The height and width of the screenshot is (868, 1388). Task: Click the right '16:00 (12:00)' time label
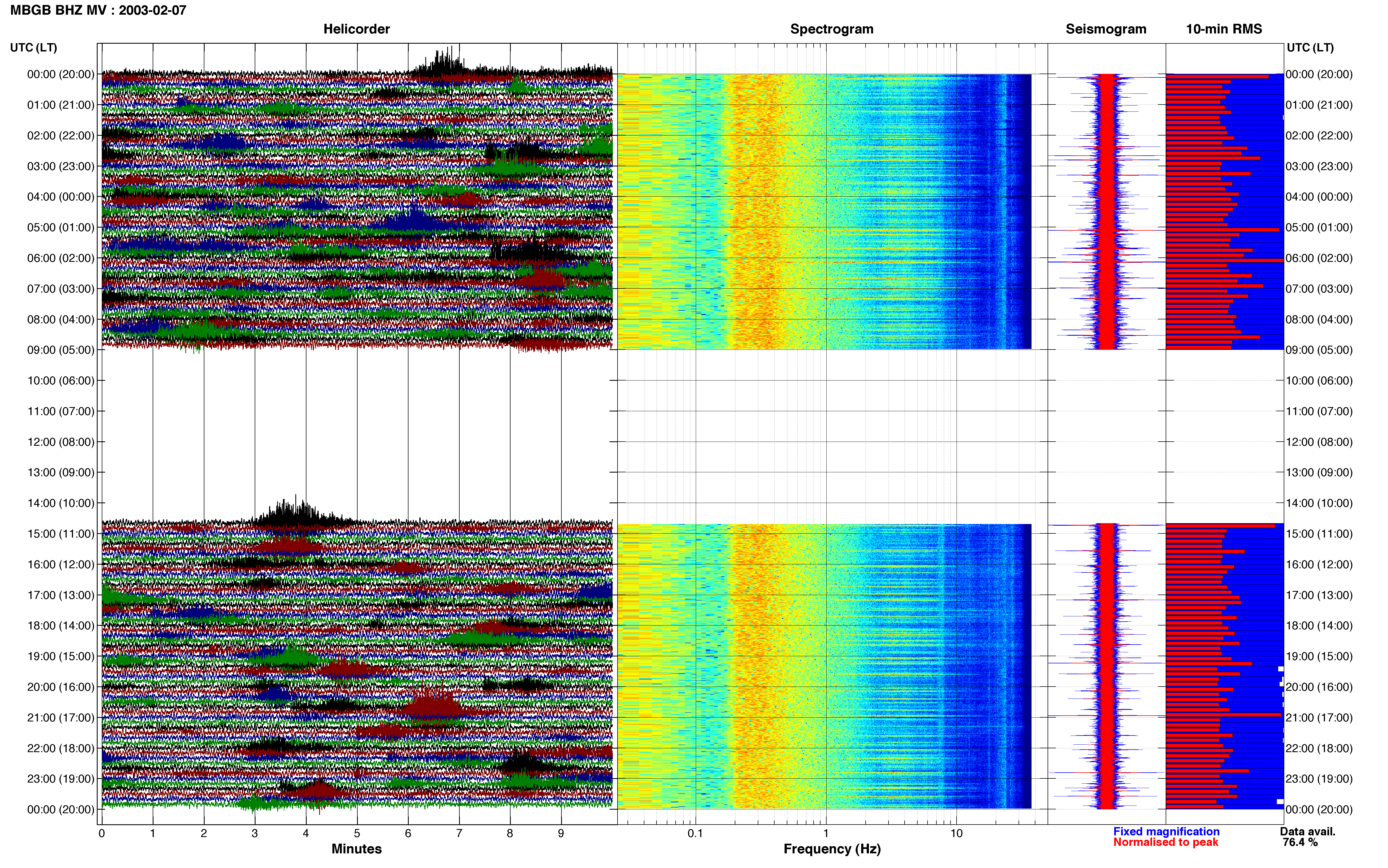click(1319, 564)
